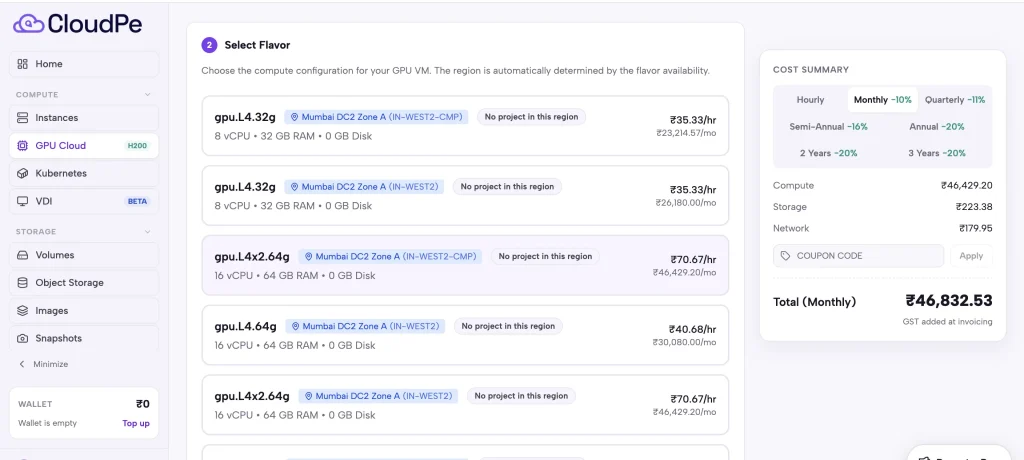Screen dimensions: 1024x460
Task: Select Quarterly -11% billing period
Action: tap(955, 100)
